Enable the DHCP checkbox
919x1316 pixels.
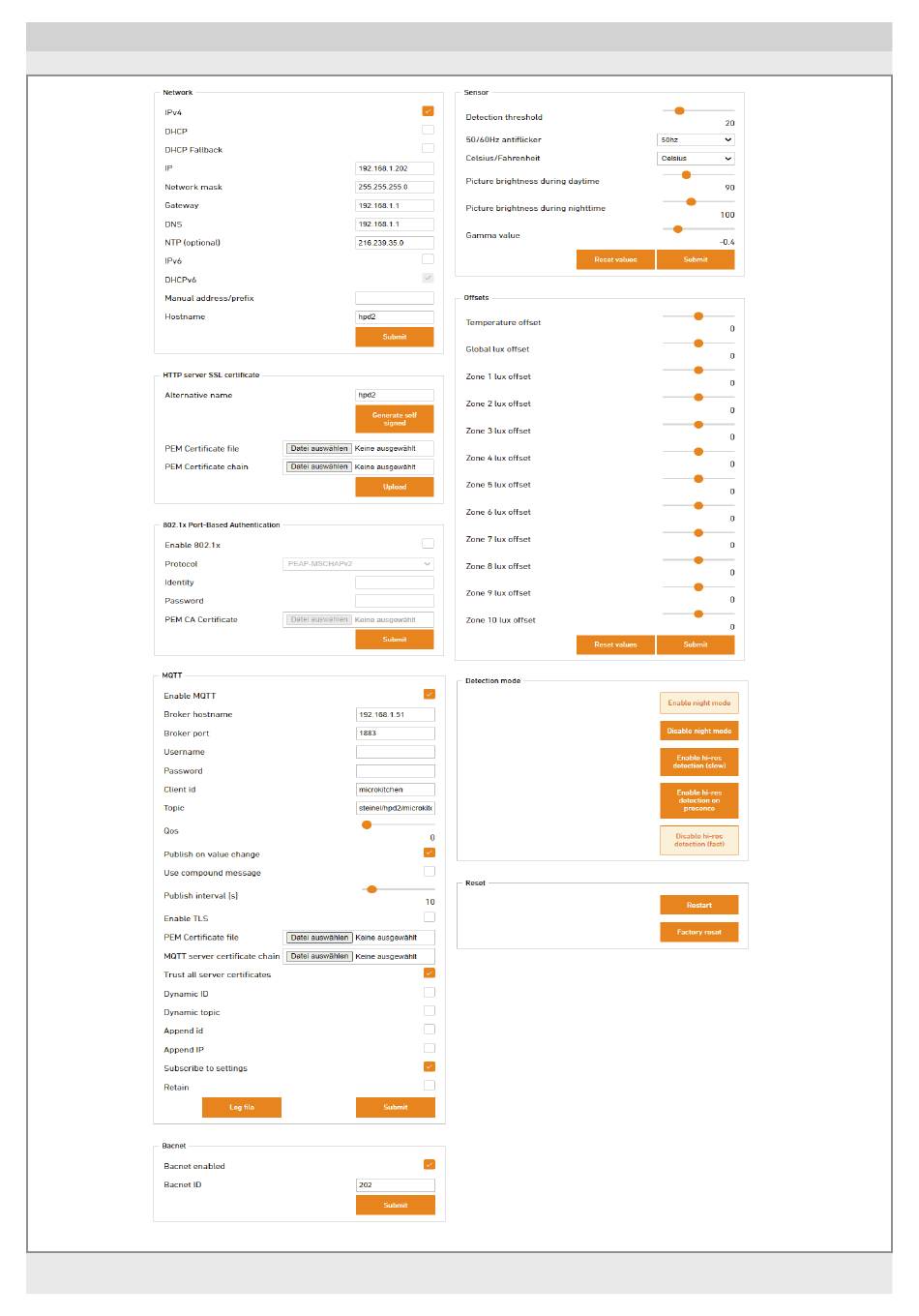pos(428,130)
